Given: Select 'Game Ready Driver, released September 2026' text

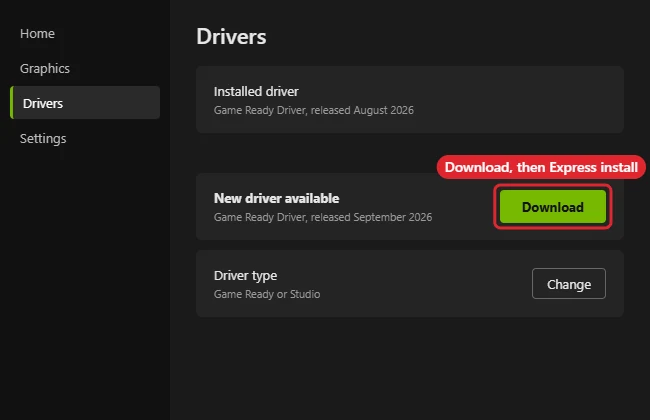Looking at the screenshot, I should 323,217.
